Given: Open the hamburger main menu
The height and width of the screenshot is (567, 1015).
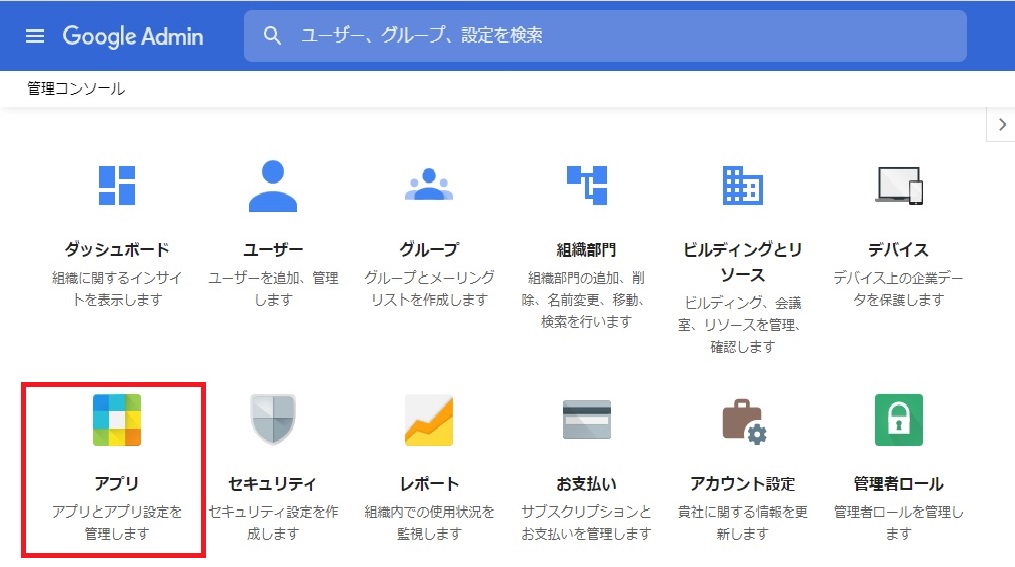Looking at the screenshot, I should [x=35, y=36].
